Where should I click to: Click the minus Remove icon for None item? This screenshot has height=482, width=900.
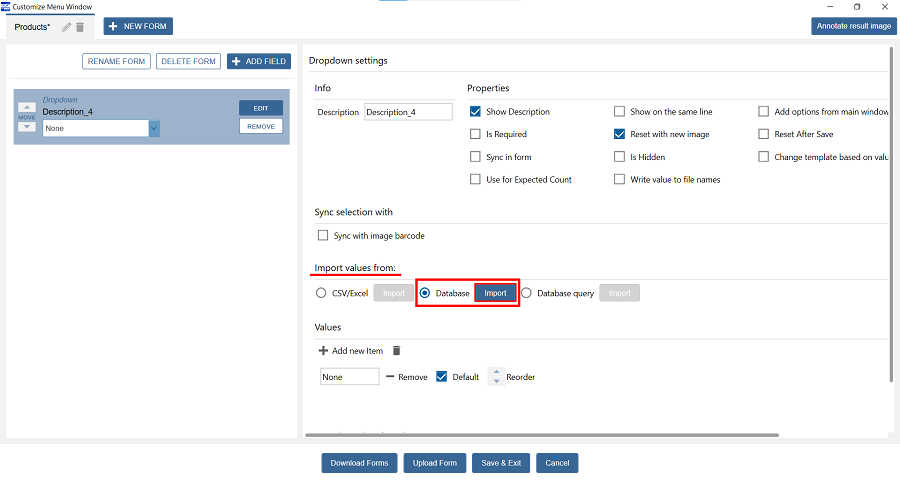point(390,377)
